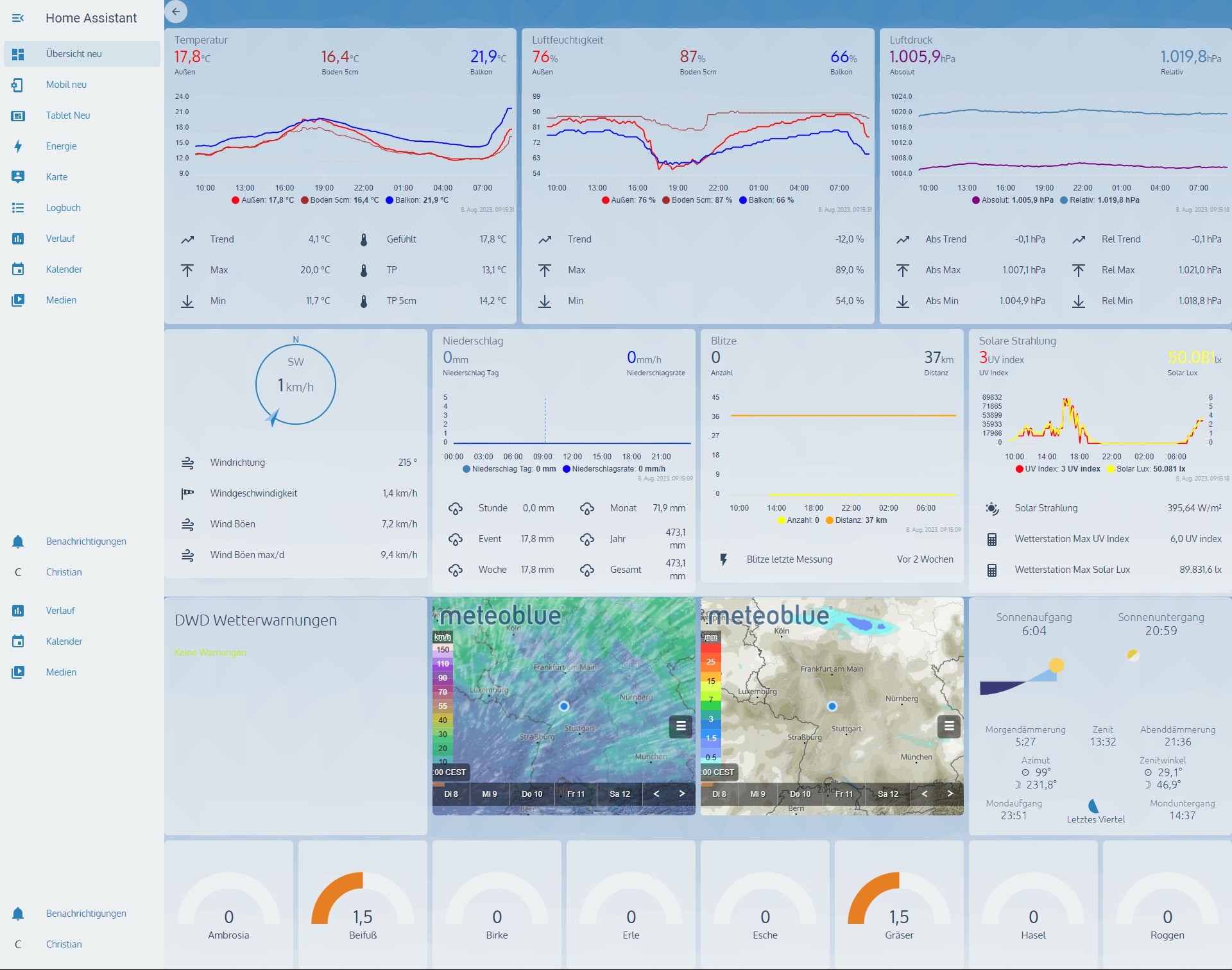
Task: Click the Keine Warnungen text
Action: coord(210,652)
